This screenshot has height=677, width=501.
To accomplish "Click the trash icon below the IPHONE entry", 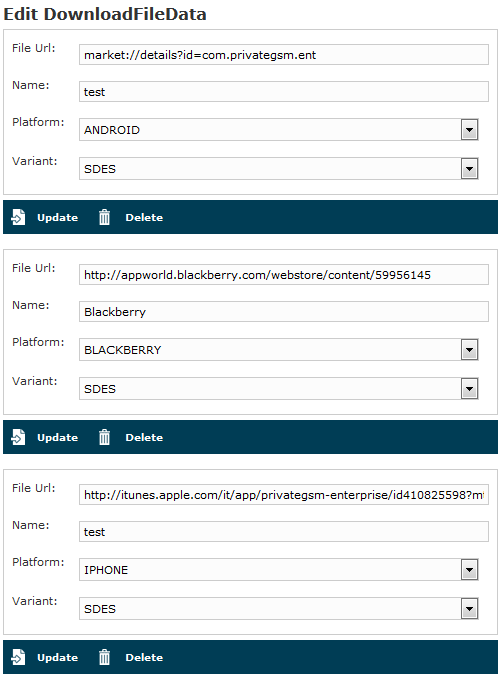I will tap(104, 657).
